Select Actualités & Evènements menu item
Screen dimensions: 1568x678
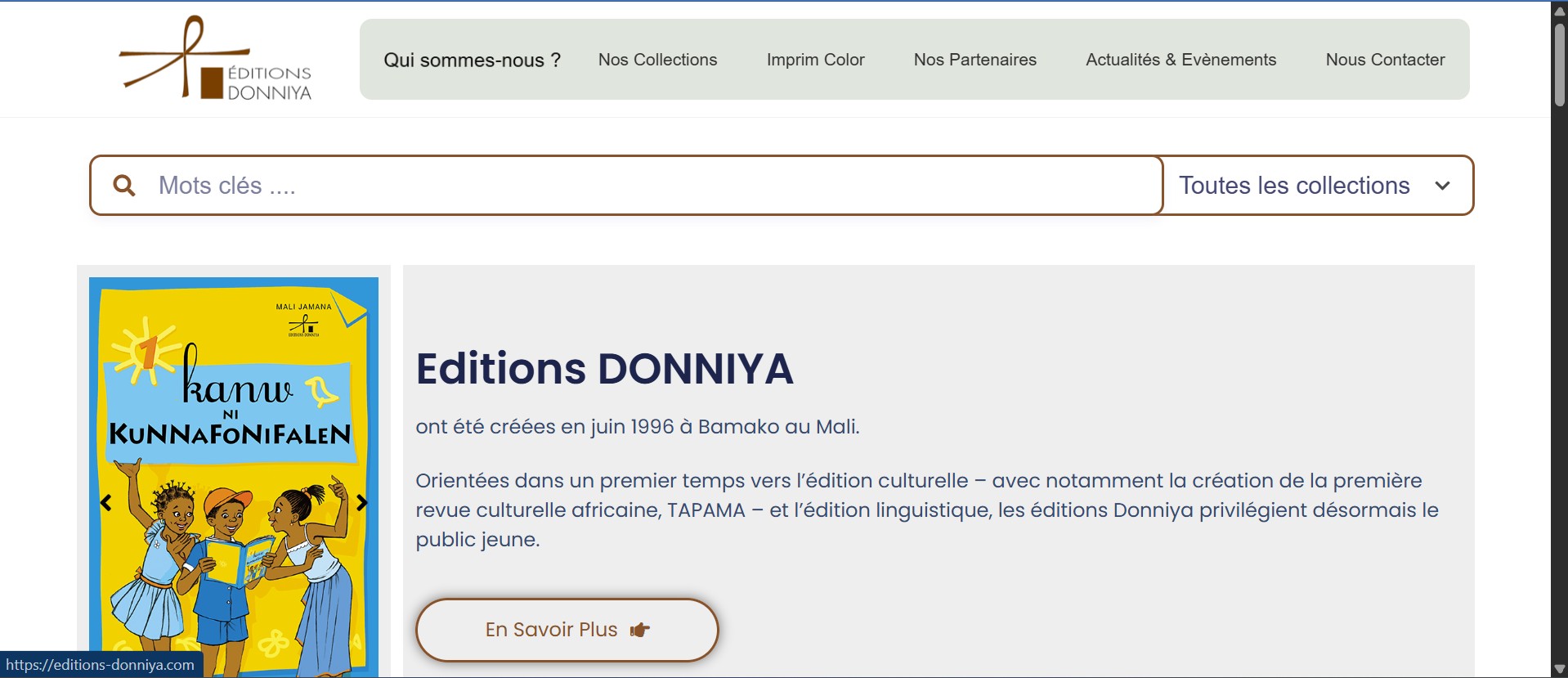point(1180,60)
